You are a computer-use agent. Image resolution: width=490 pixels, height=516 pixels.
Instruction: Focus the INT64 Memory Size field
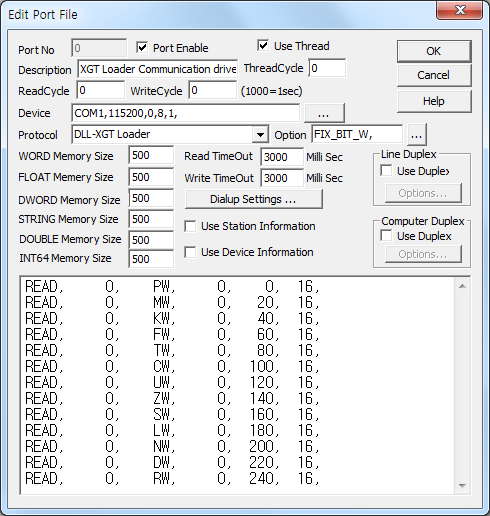pyautogui.click(x=151, y=259)
